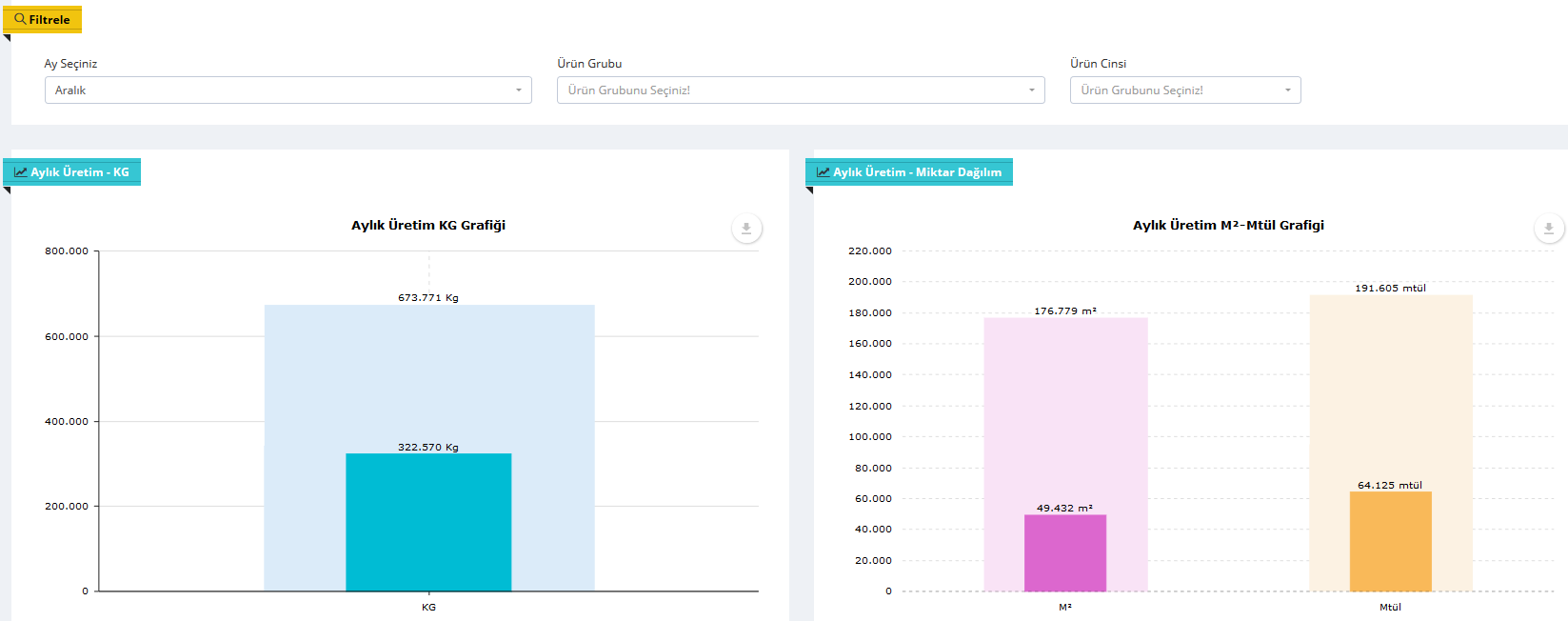Click the pale orange 191.605 mtül bar
This screenshot has width=1568, height=621.
(1390, 391)
